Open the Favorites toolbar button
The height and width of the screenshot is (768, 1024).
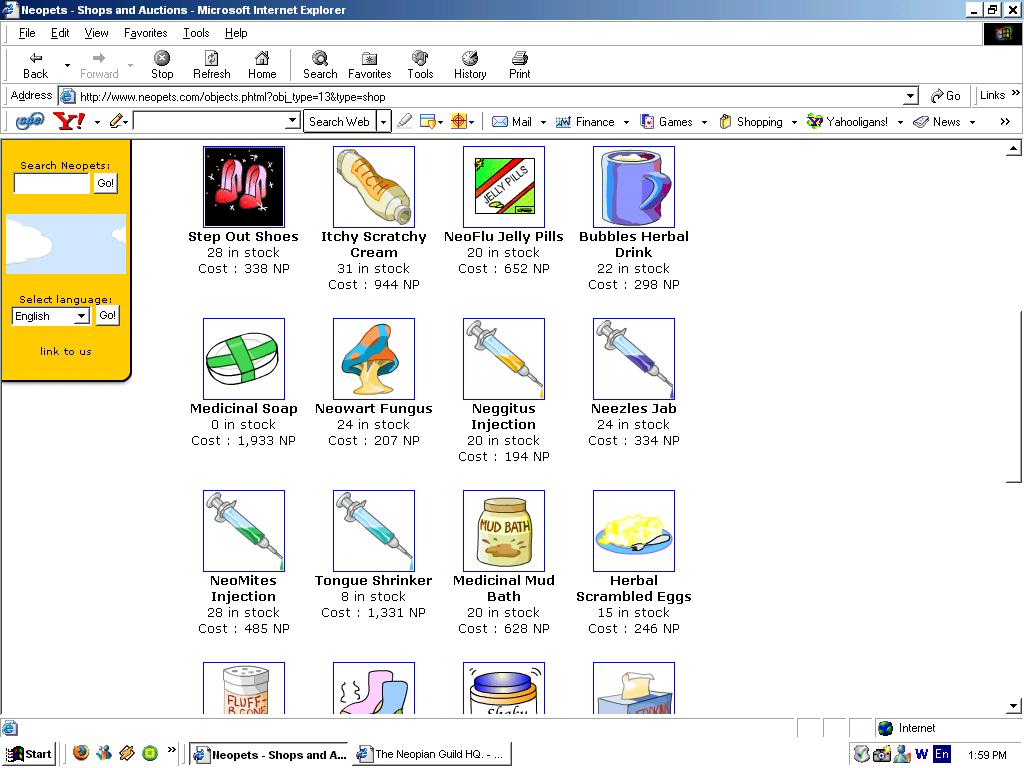[370, 65]
